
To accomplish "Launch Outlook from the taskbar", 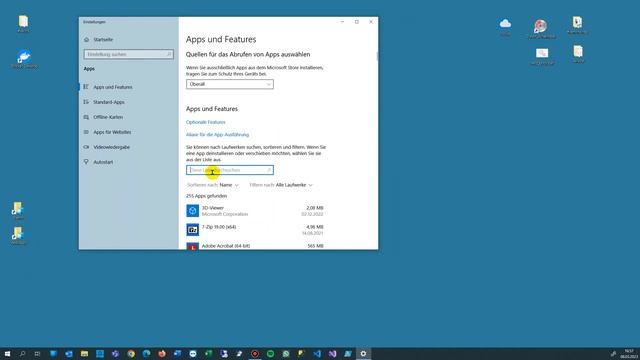I will (x=69, y=353).
